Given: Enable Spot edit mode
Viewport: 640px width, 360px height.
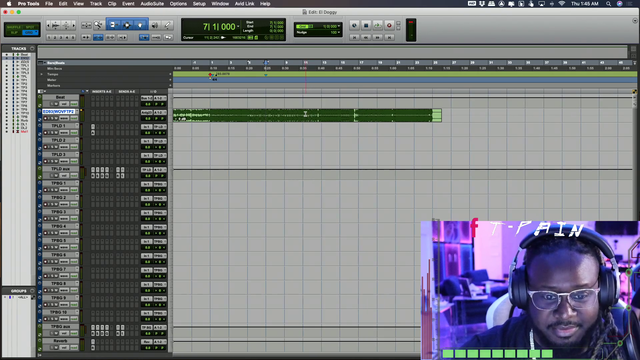Looking at the screenshot, I should click(x=31, y=27).
